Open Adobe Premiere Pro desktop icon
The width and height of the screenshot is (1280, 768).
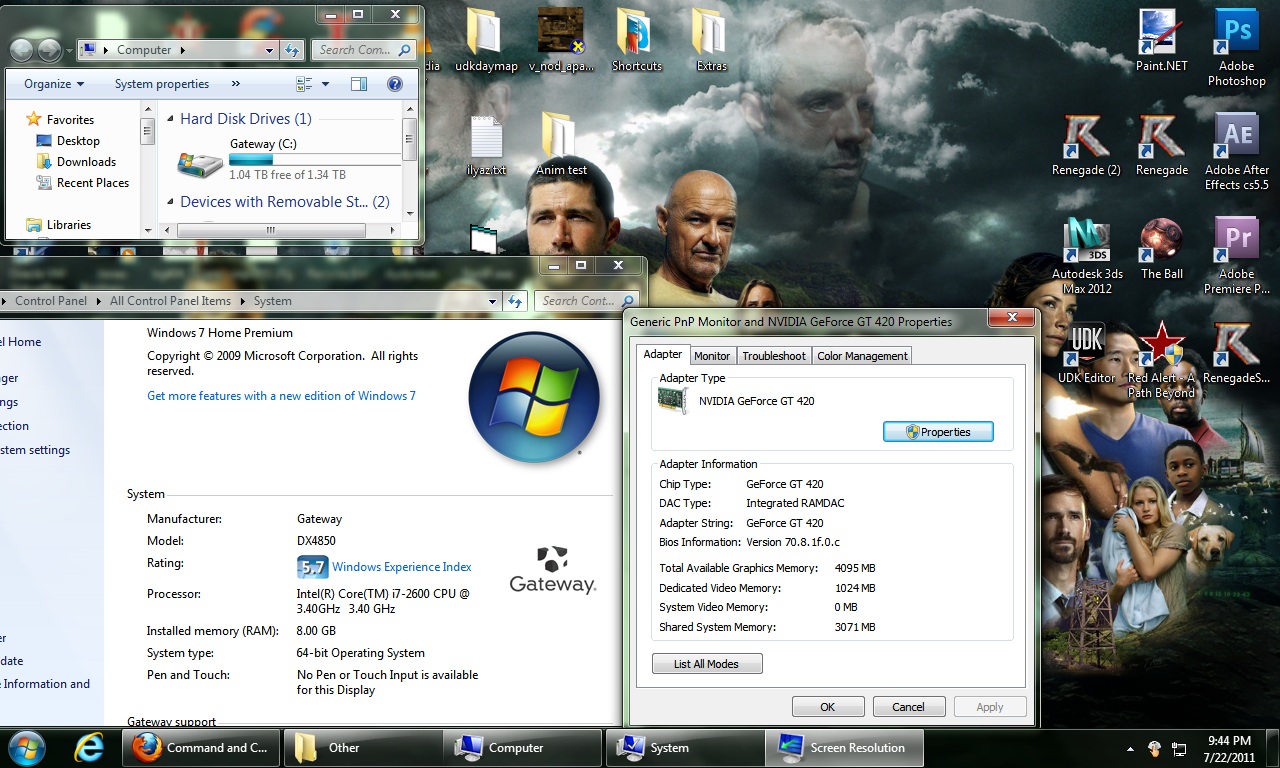(1236, 242)
